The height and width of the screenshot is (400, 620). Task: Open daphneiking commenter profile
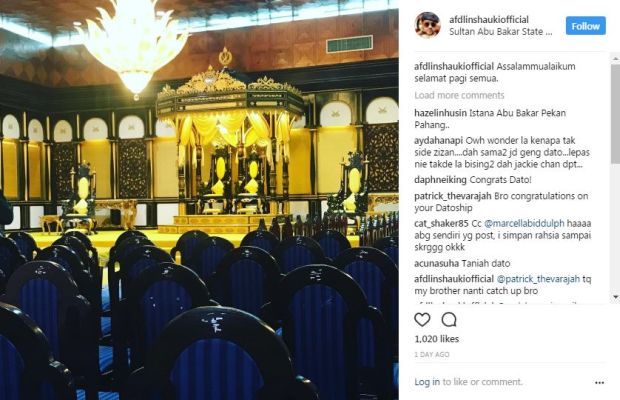pos(440,180)
